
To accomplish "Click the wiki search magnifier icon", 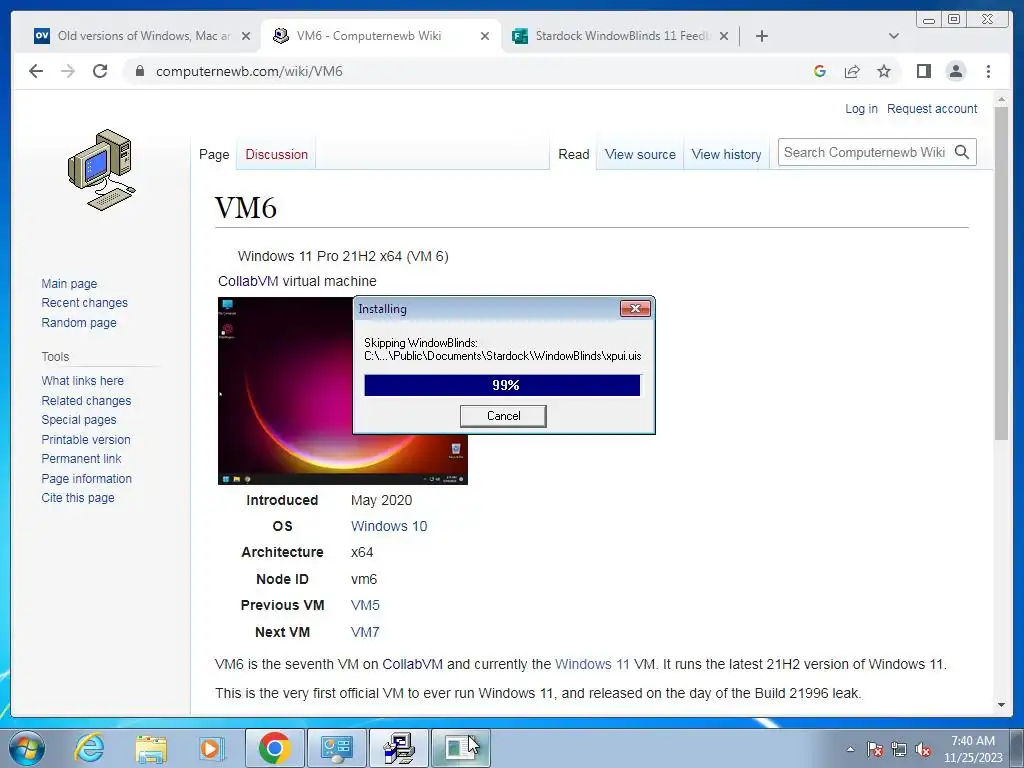I will point(961,152).
